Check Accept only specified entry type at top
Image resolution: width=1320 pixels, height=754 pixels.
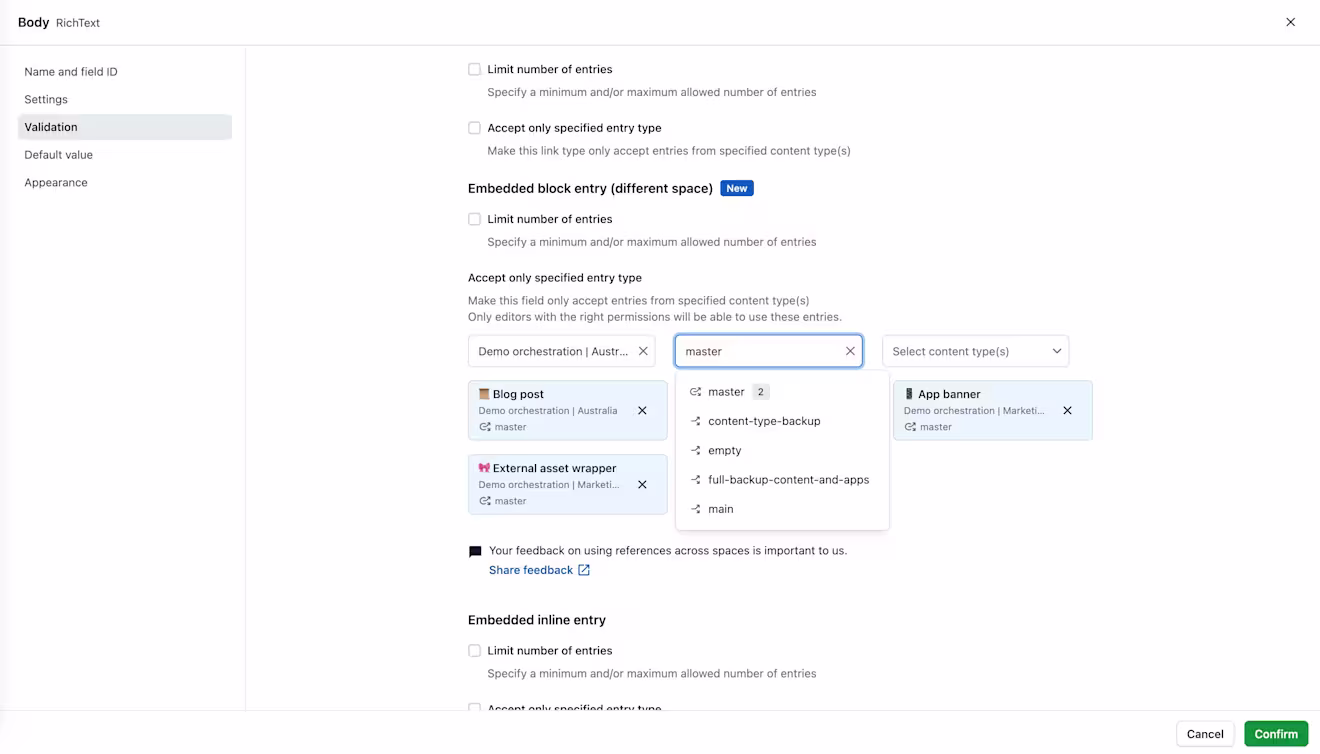click(x=474, y=128)
